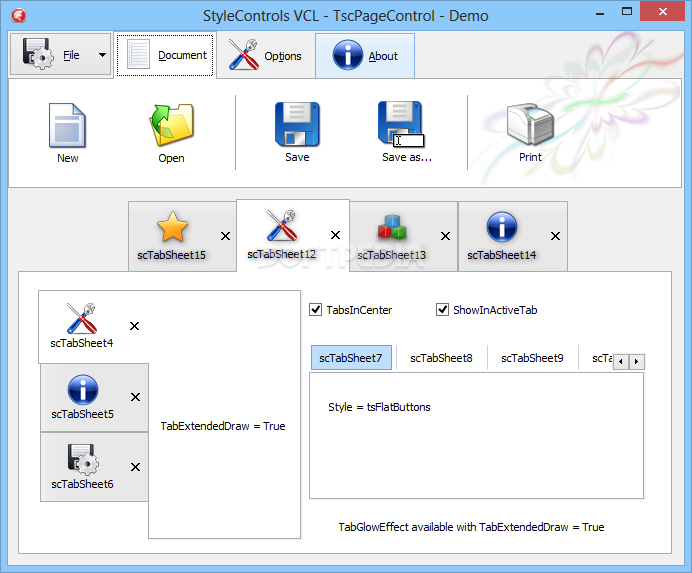This screenshot has height=573, width=692.
Task: Close the scTabSheet14 tab
Action: pos(555,236)
